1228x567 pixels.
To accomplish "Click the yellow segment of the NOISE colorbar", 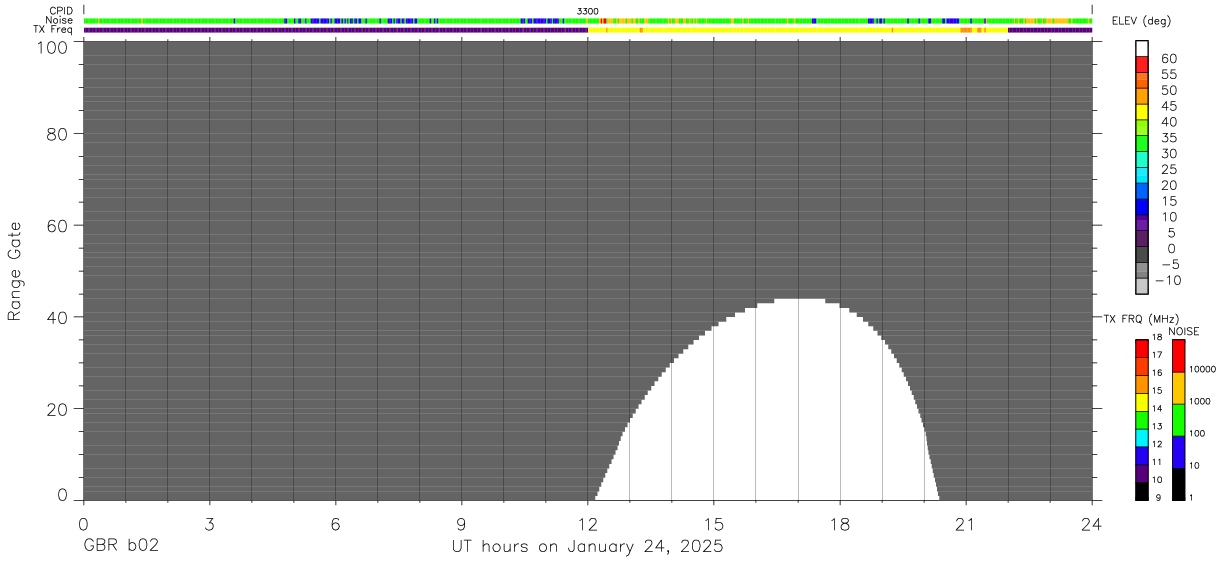I will point(1178,387).
